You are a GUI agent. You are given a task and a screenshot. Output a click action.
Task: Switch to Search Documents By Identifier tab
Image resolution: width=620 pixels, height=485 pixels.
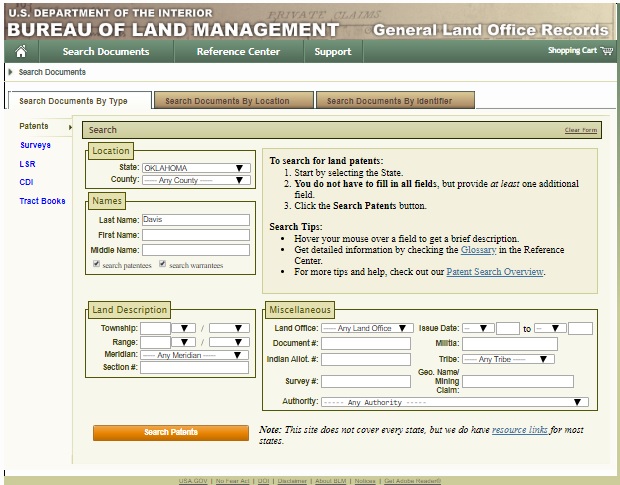(395, 100)
